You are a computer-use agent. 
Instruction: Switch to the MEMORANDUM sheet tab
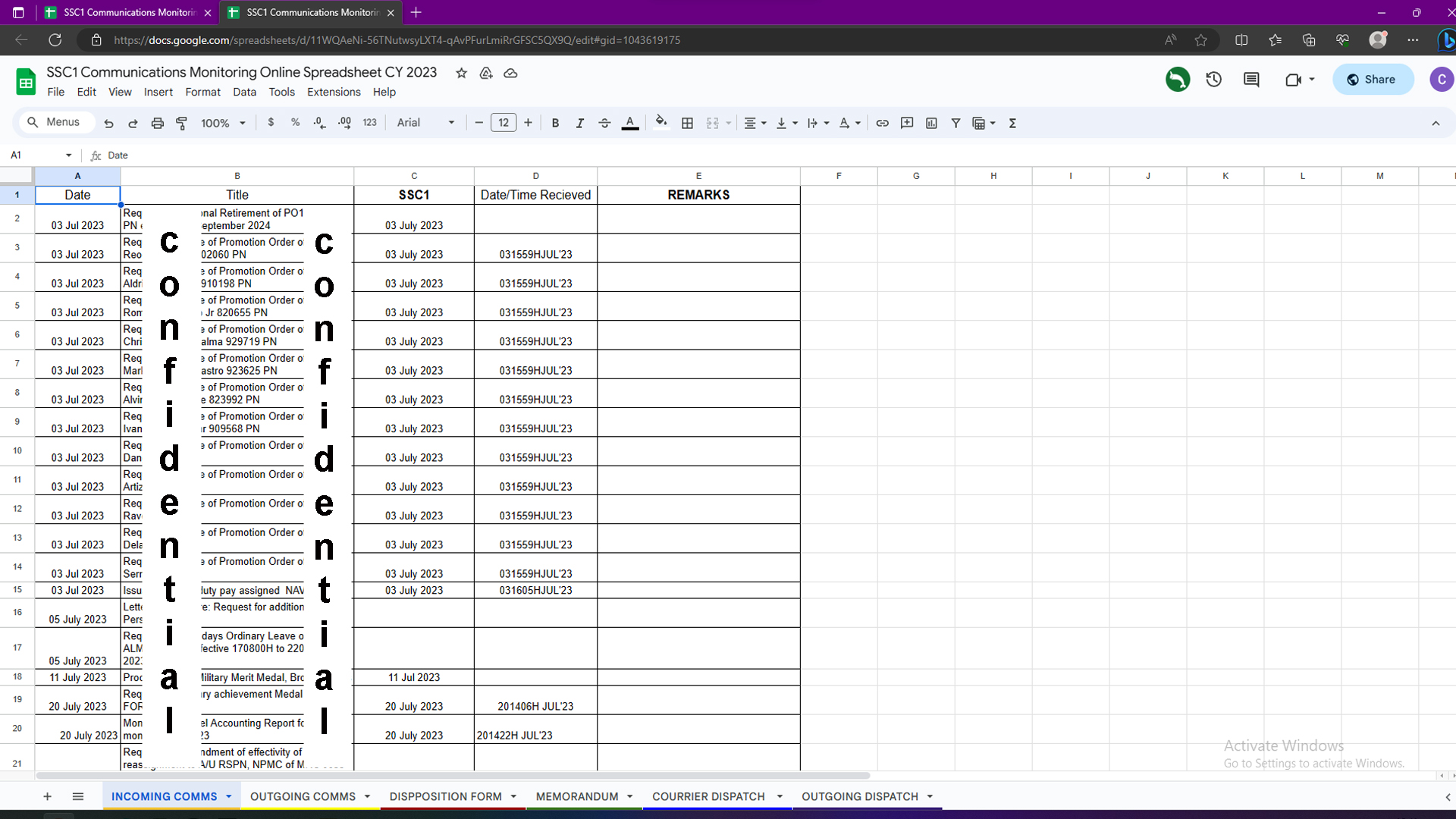[576, 796]
